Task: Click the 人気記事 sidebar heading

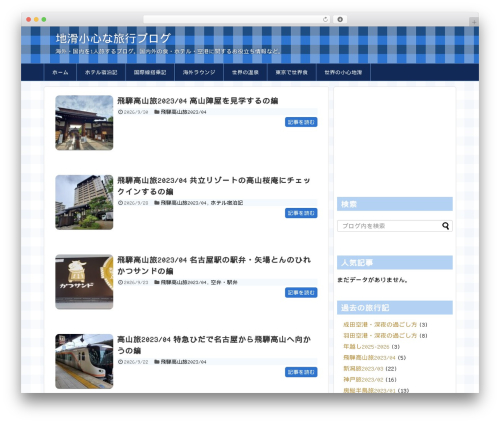Action: [x=395, y=263]
